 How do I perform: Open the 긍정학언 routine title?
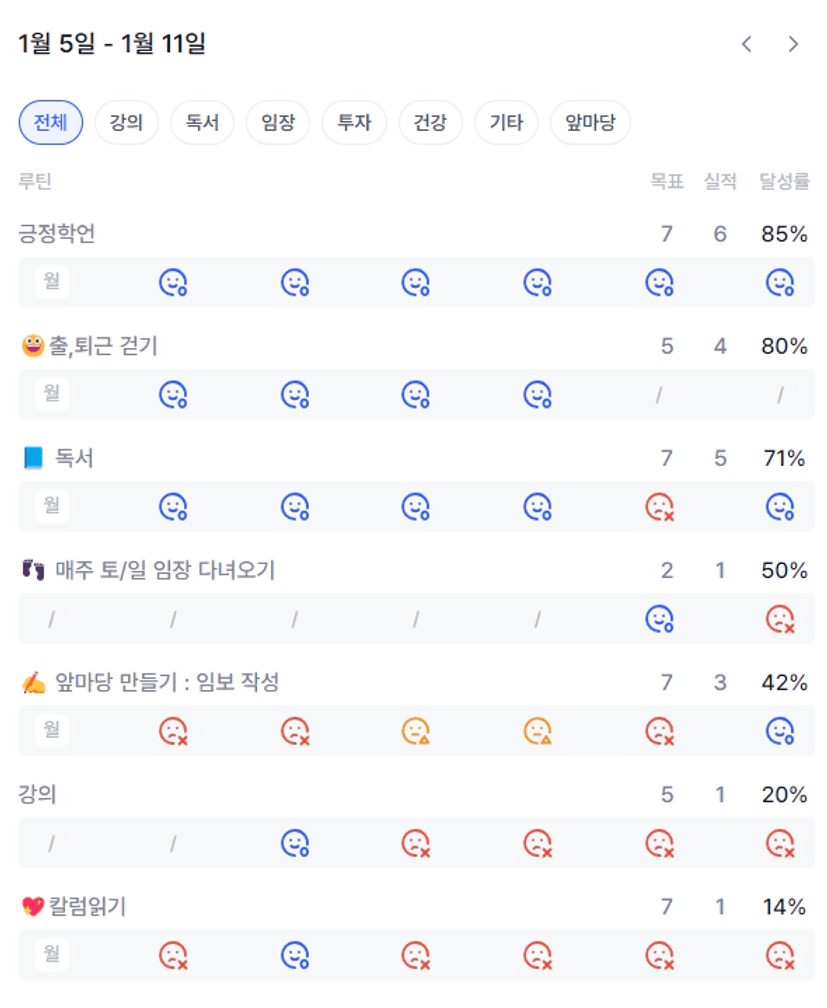[x=57, y=234]
